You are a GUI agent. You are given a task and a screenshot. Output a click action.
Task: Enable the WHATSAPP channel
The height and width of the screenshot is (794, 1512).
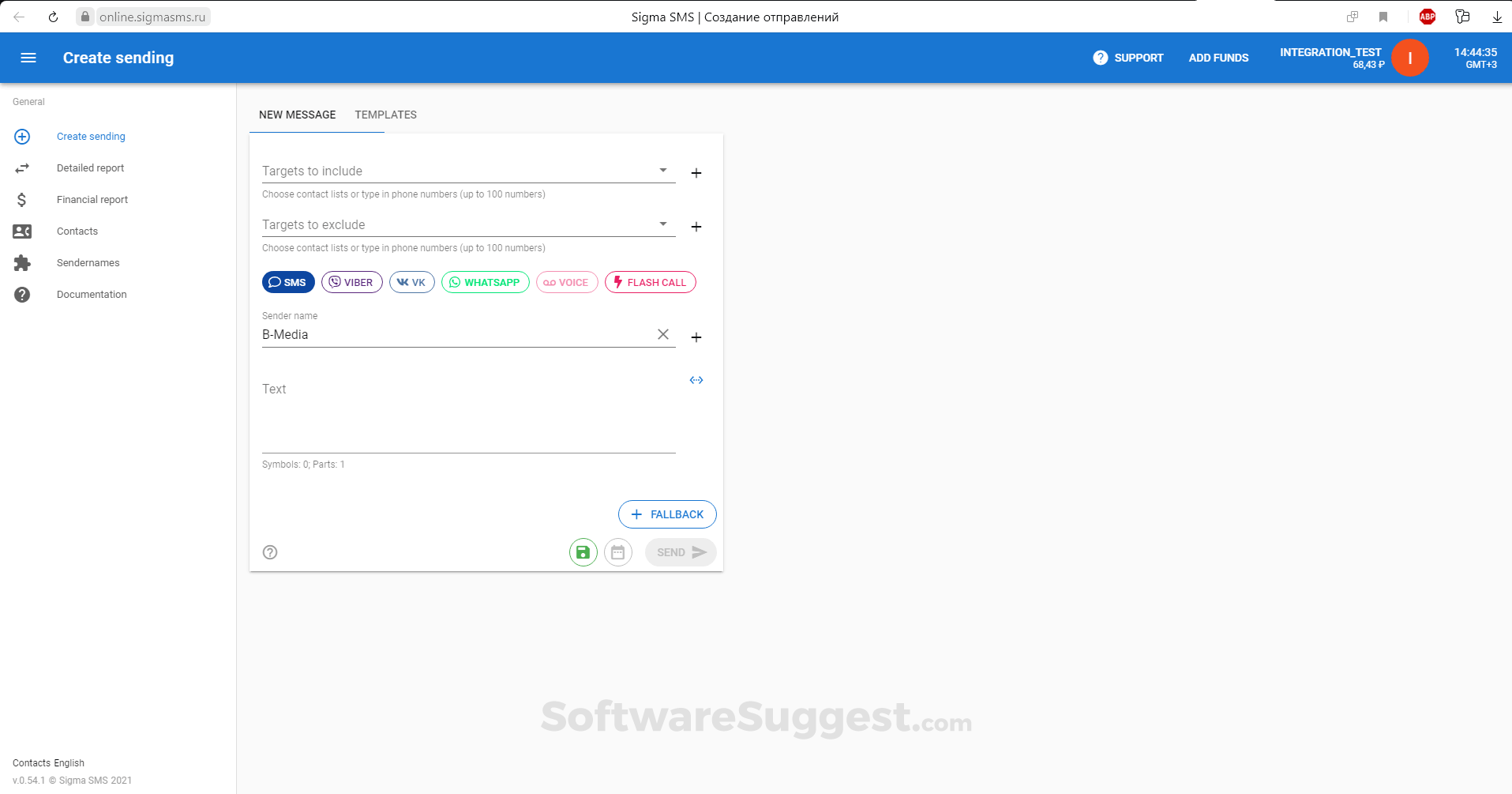pyautogui.click(x=485, y=282)
